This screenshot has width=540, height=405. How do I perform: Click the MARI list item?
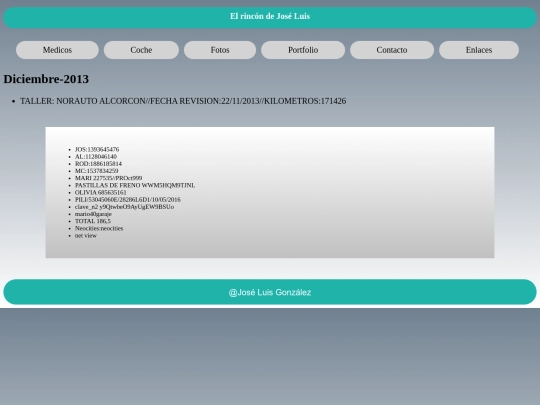tap(108, 178)
